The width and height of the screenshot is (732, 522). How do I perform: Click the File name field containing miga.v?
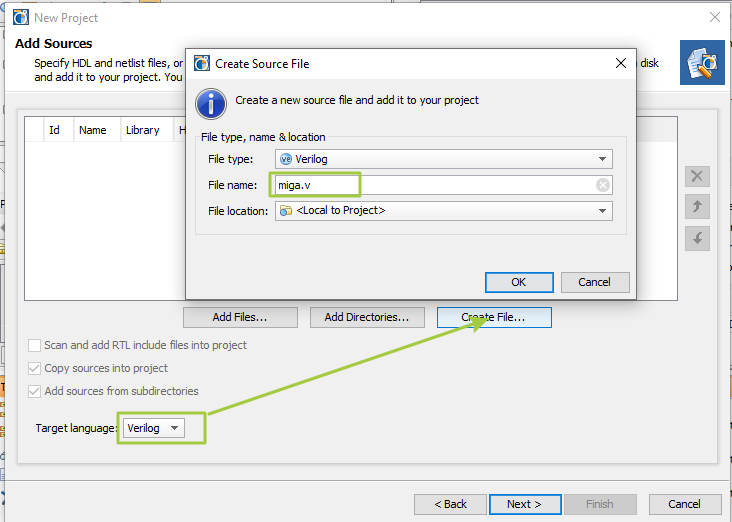point(443,185)
